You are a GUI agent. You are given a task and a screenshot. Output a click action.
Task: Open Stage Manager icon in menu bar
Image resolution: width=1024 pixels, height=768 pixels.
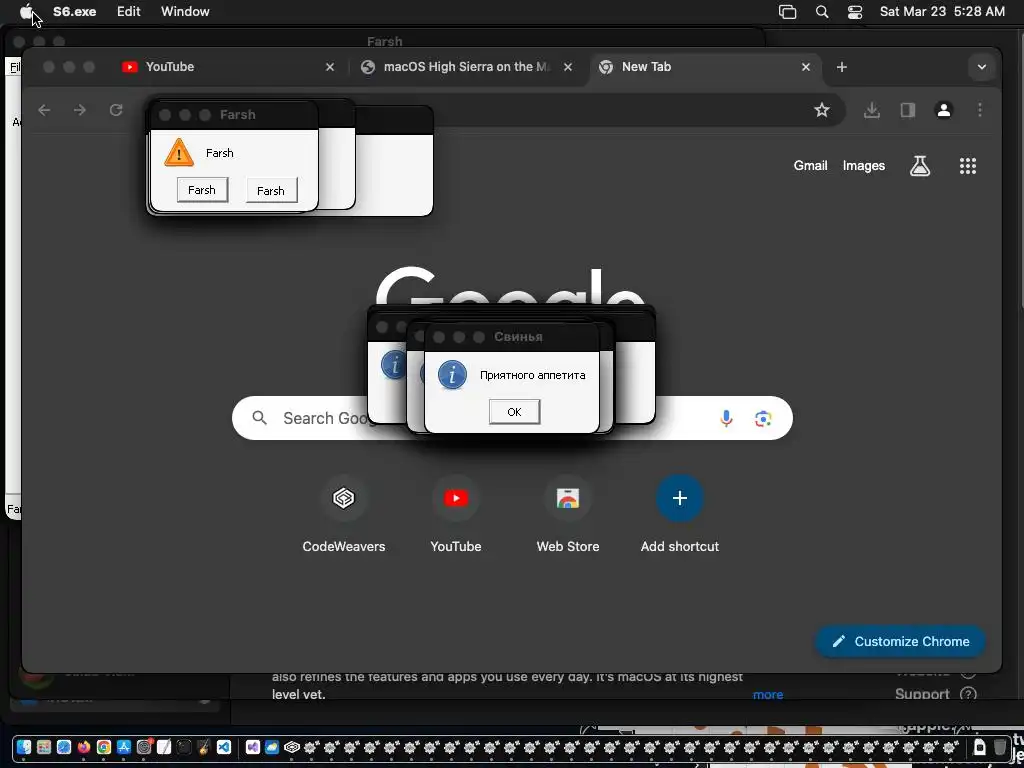coord(788,12)
